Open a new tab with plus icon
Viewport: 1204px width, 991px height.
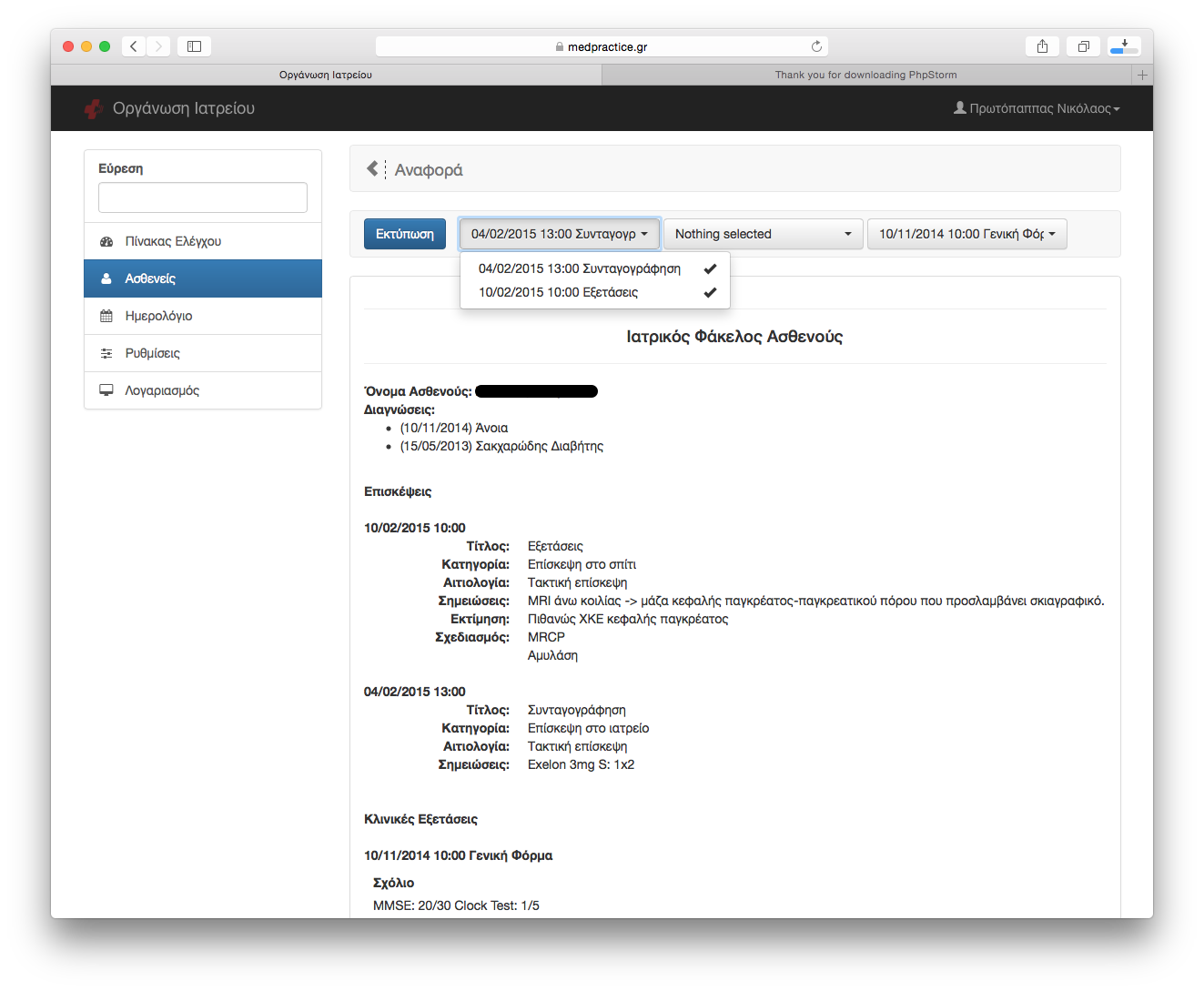[1142, 75]
